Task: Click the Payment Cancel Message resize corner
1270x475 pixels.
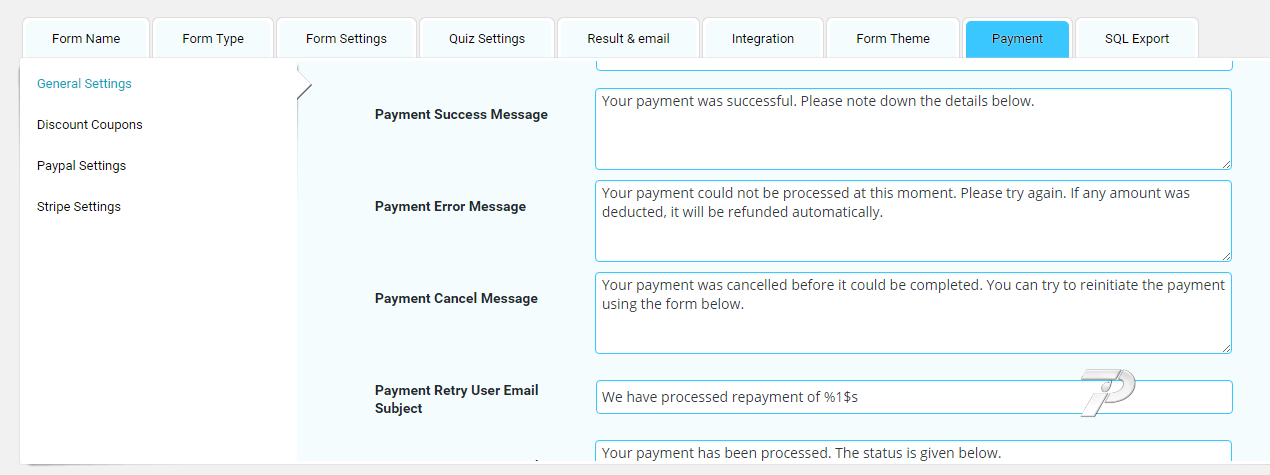Action: 1225,347
